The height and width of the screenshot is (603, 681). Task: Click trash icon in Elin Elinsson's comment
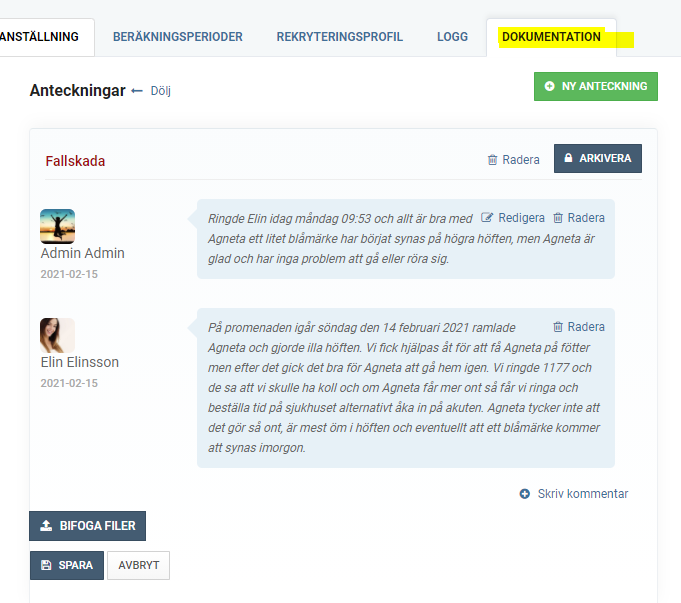(558, 326)
